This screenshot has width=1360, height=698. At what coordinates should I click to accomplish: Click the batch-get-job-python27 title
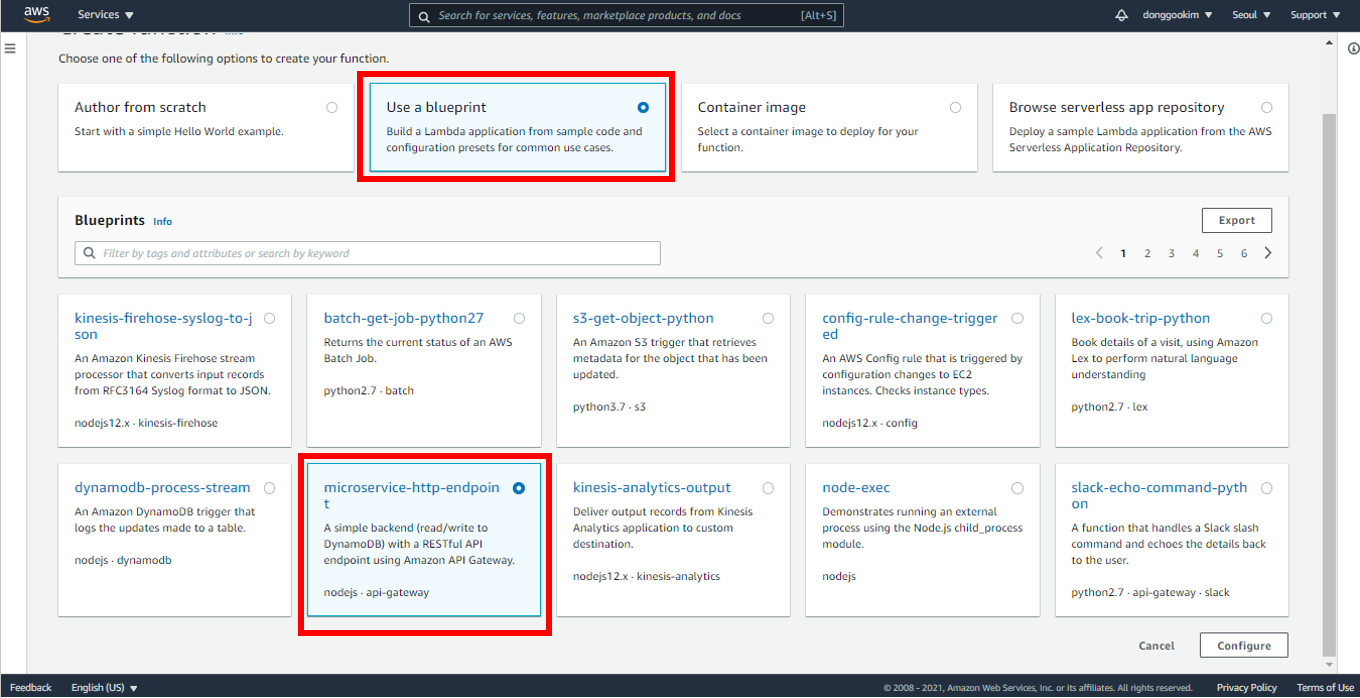pyautogui.click(x=404, y=318)
